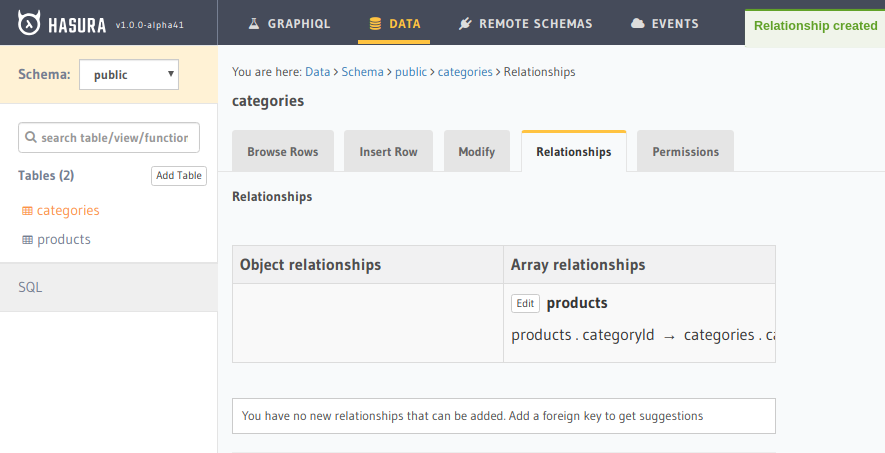Edit the products array relationship
This screenshot has width=885, height=453.
[x=525, y=303]
